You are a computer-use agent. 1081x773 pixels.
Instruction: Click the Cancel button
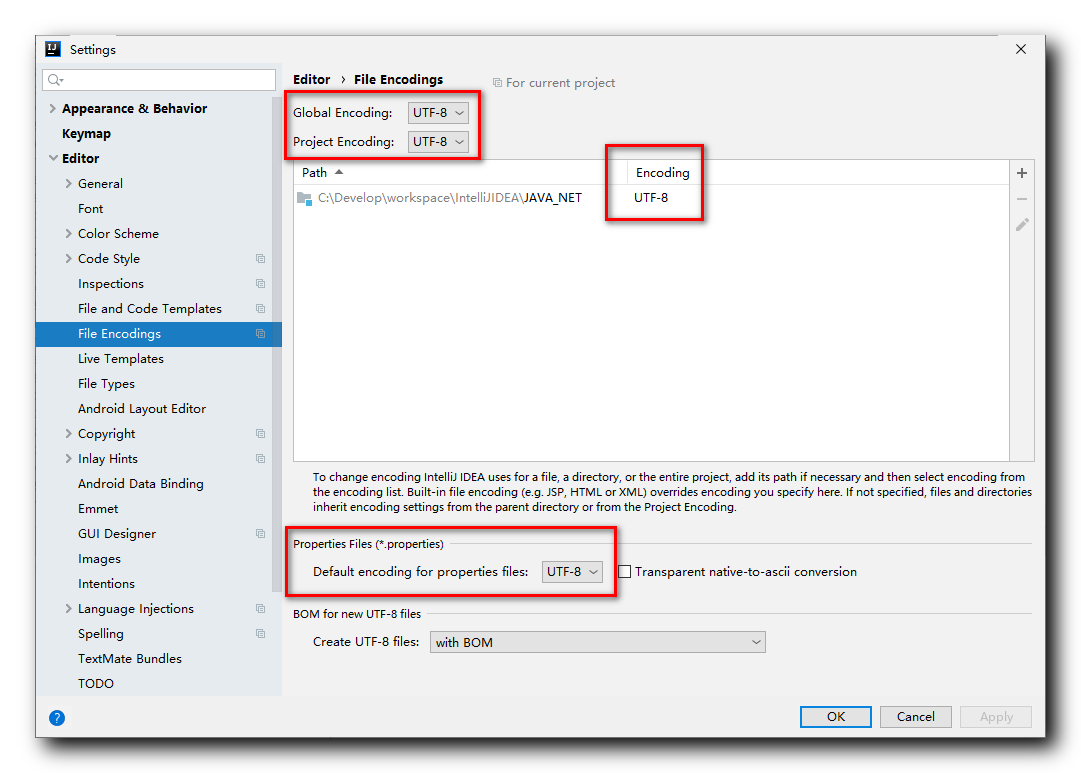pos(916,716)
